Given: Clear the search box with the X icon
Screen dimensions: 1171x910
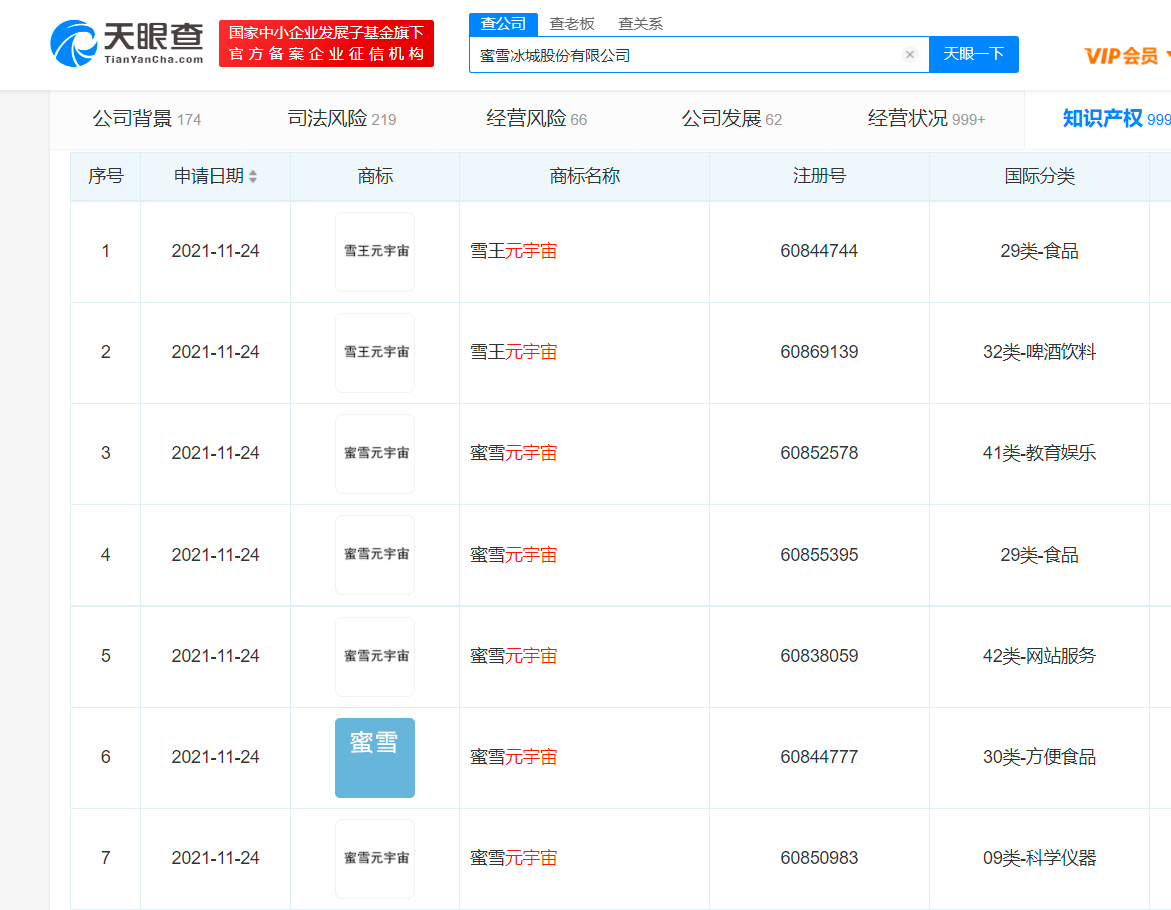Looking at the screenshot, I should (x=909, y=55).
